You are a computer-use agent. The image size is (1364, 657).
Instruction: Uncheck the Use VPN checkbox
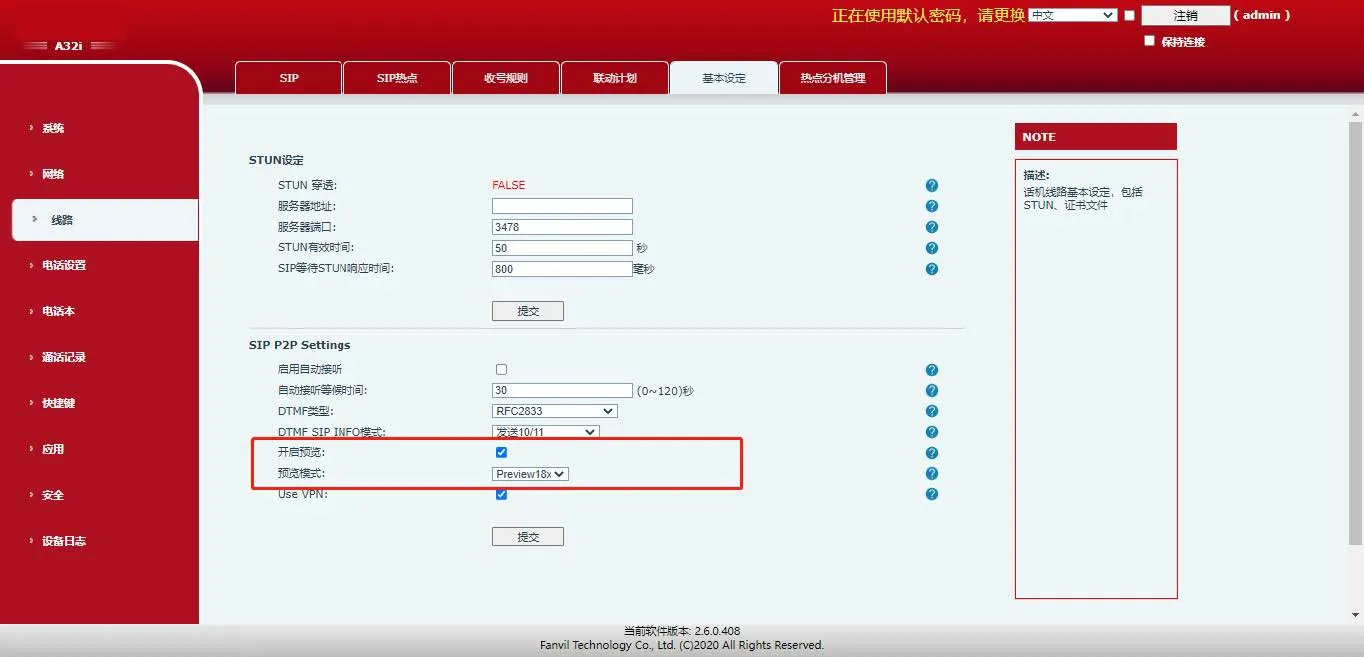501,494
